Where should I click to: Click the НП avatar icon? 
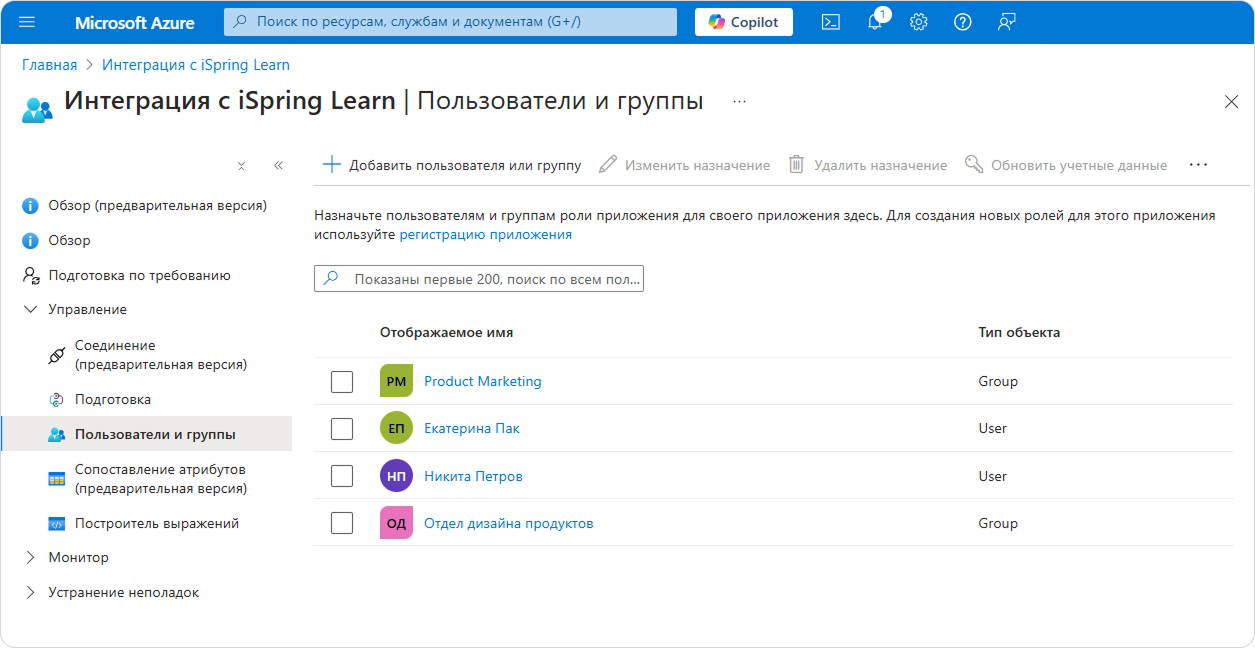coord(396,476)
